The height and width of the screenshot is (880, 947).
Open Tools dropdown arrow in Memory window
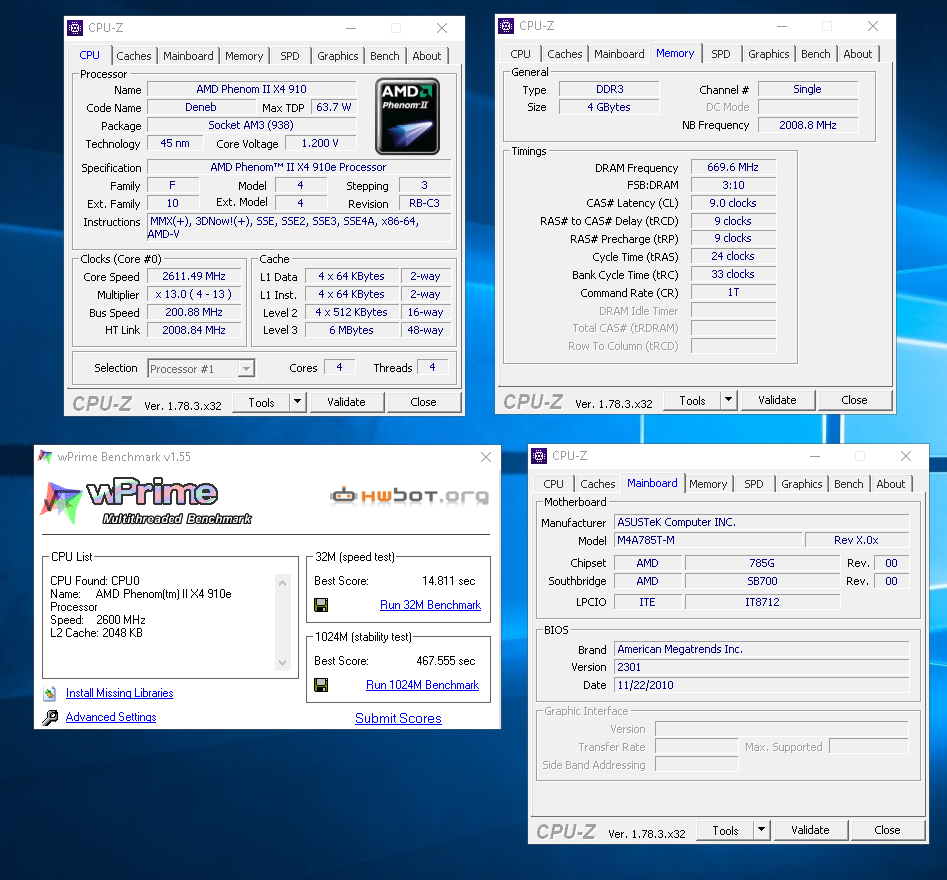(x=728, y=400)
